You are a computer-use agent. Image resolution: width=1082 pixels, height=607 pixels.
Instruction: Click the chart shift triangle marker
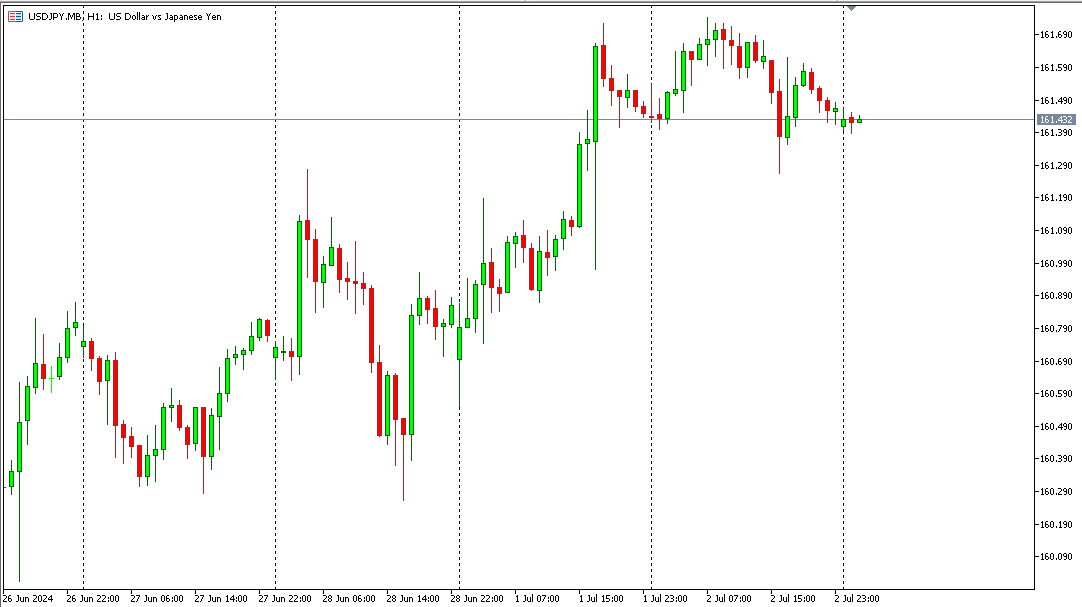(852, 8)
